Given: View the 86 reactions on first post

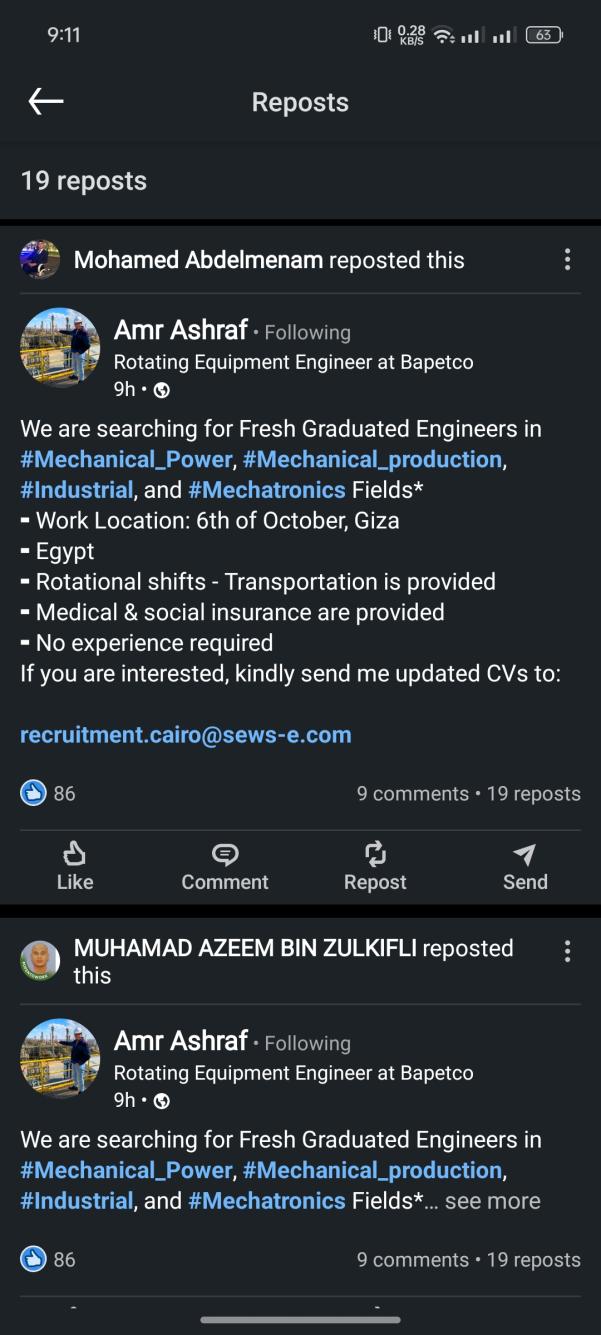Looking at the screenshot, I should (x=49, y=794).
